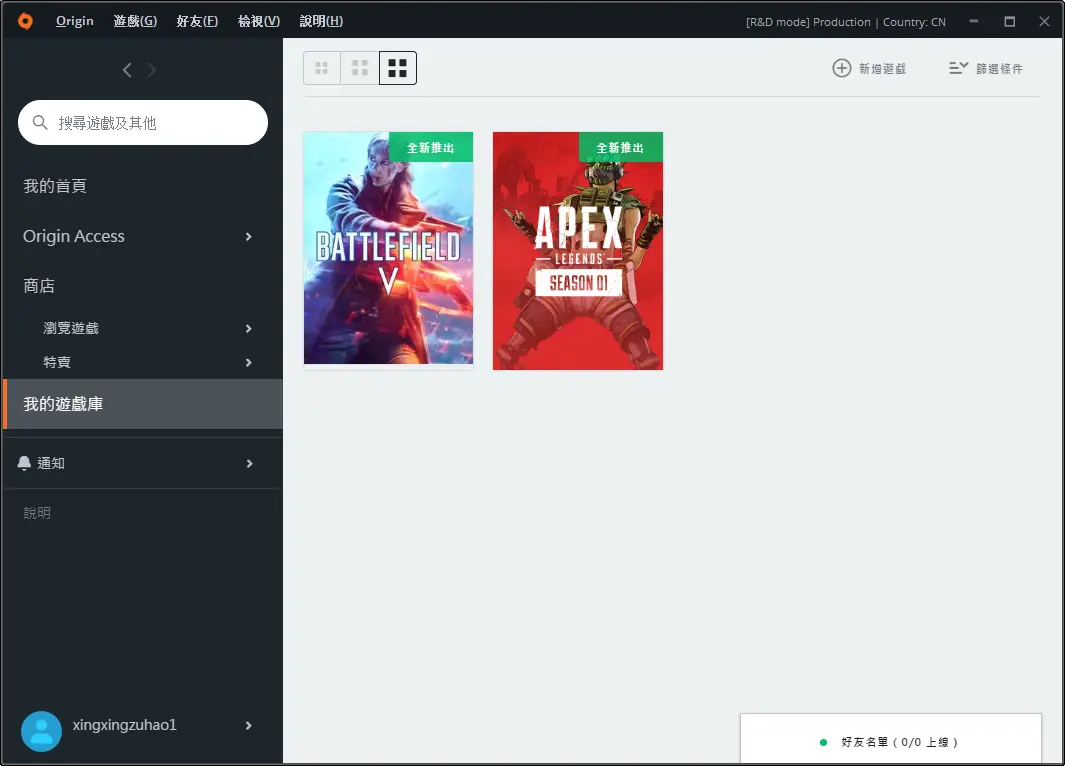This screenshot has width=1065, height=766.
Task: Expand 通知 chevron
Action: pyautogui.click(x=249, y=463)
